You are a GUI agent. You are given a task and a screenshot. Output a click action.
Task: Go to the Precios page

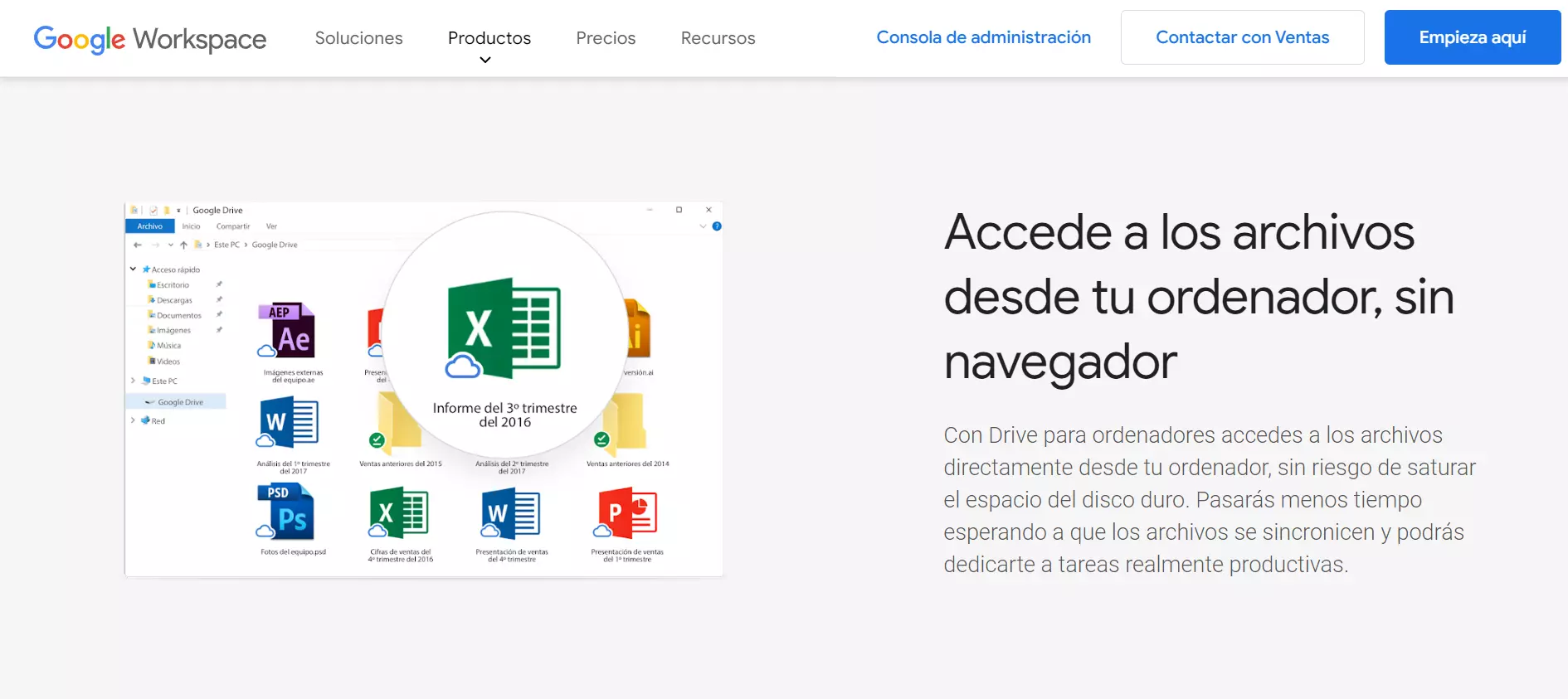click(606, 38)
